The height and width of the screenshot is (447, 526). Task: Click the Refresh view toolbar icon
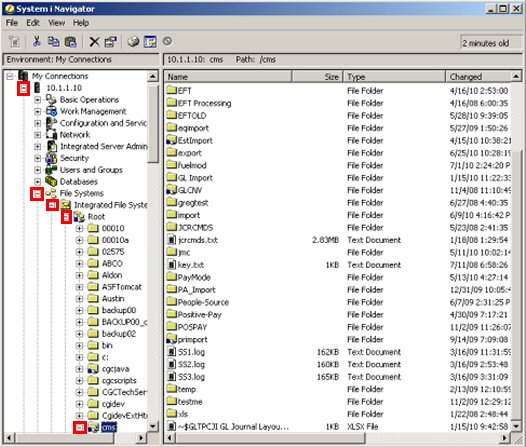150,42
